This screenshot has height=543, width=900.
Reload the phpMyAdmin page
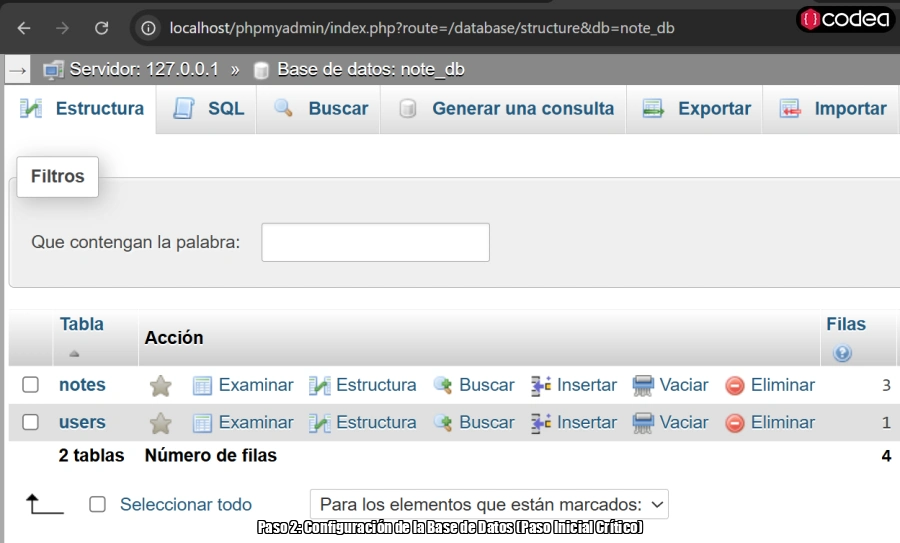tap(102, 28)
